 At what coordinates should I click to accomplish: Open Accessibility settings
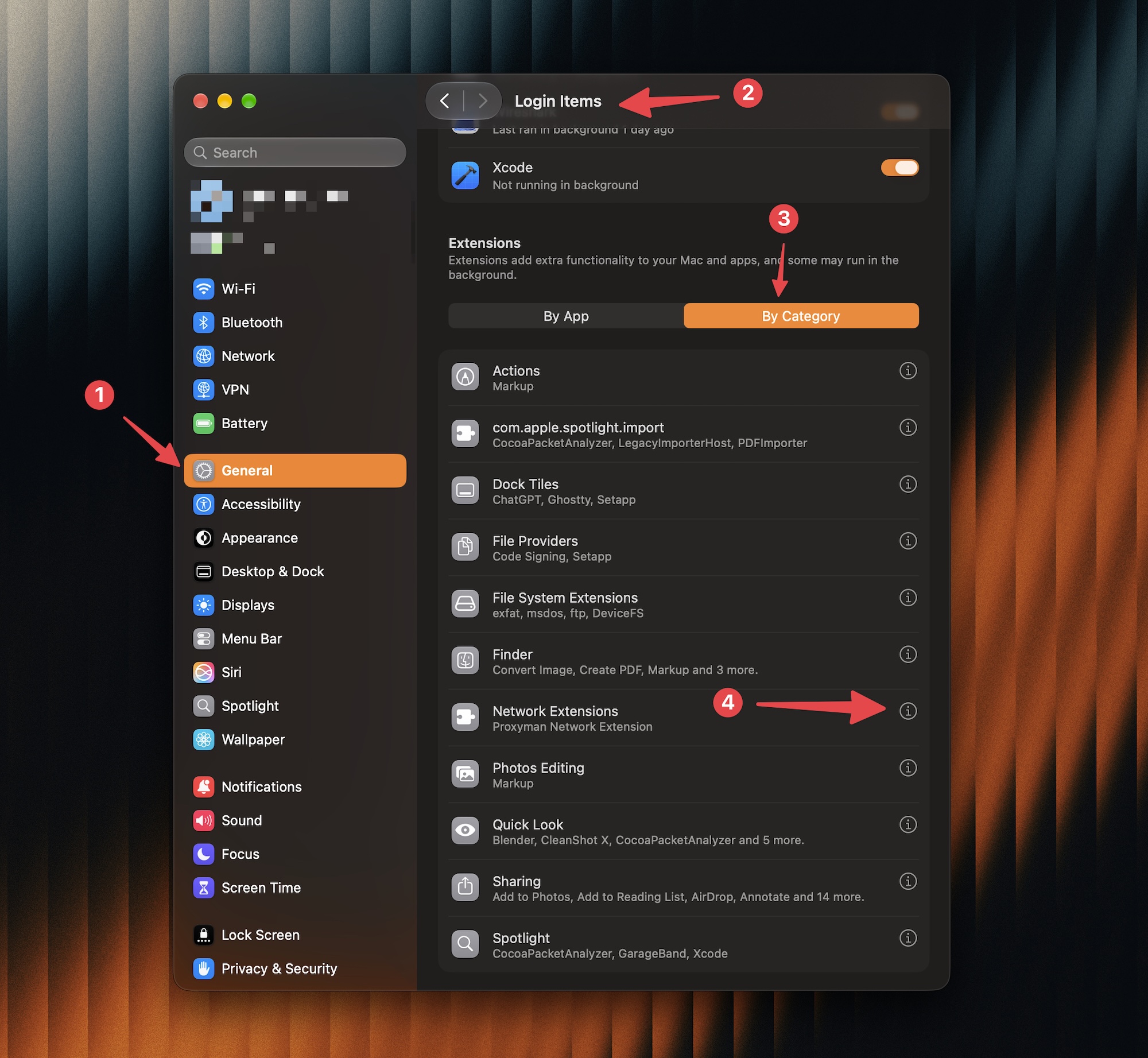pos(294,505)
